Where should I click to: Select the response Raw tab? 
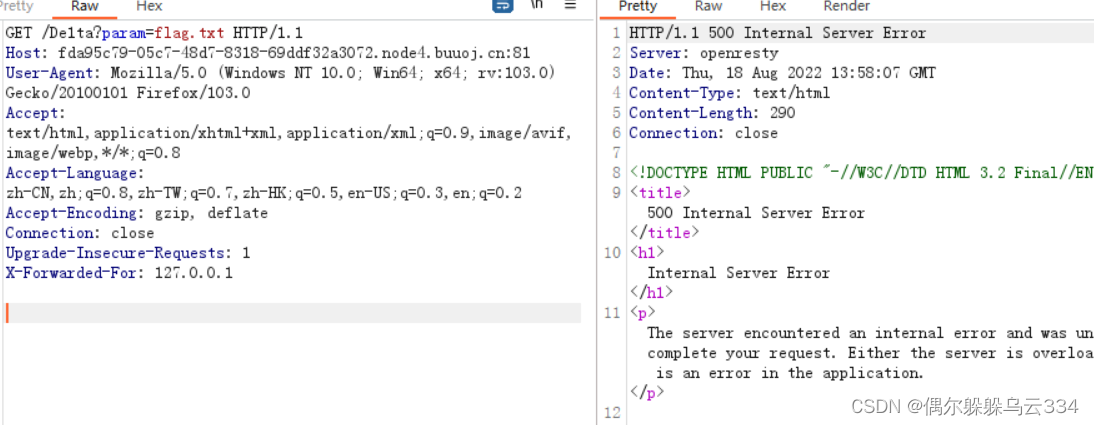pos(708,6)
